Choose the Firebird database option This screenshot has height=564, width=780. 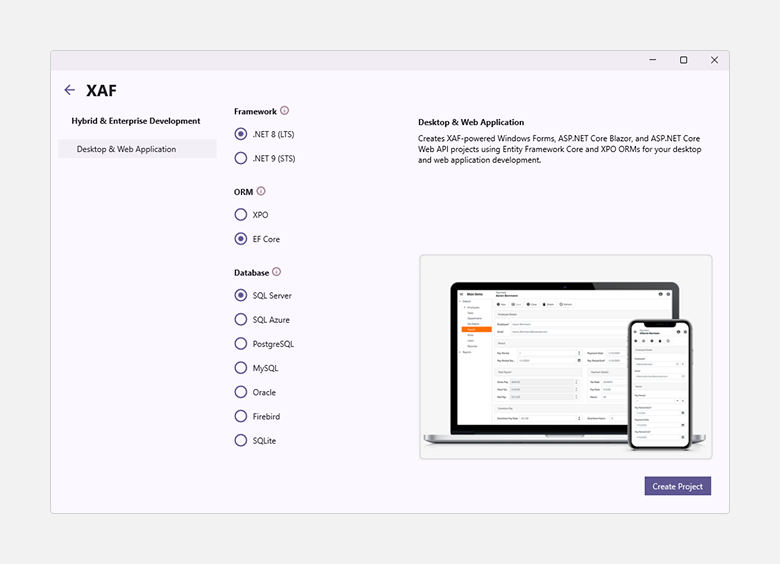[240, 416]
